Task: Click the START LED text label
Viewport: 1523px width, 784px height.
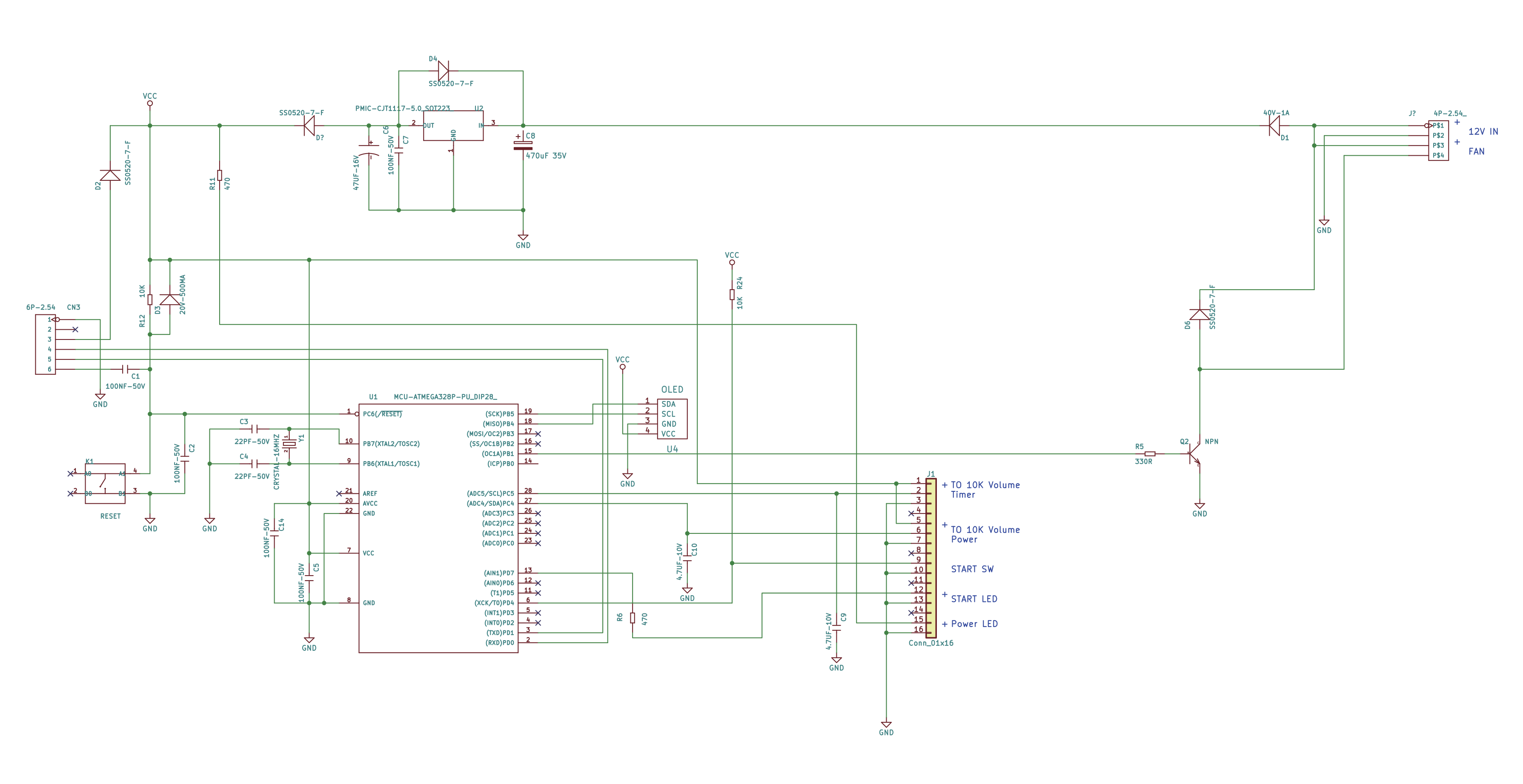Action: [974, 599]
